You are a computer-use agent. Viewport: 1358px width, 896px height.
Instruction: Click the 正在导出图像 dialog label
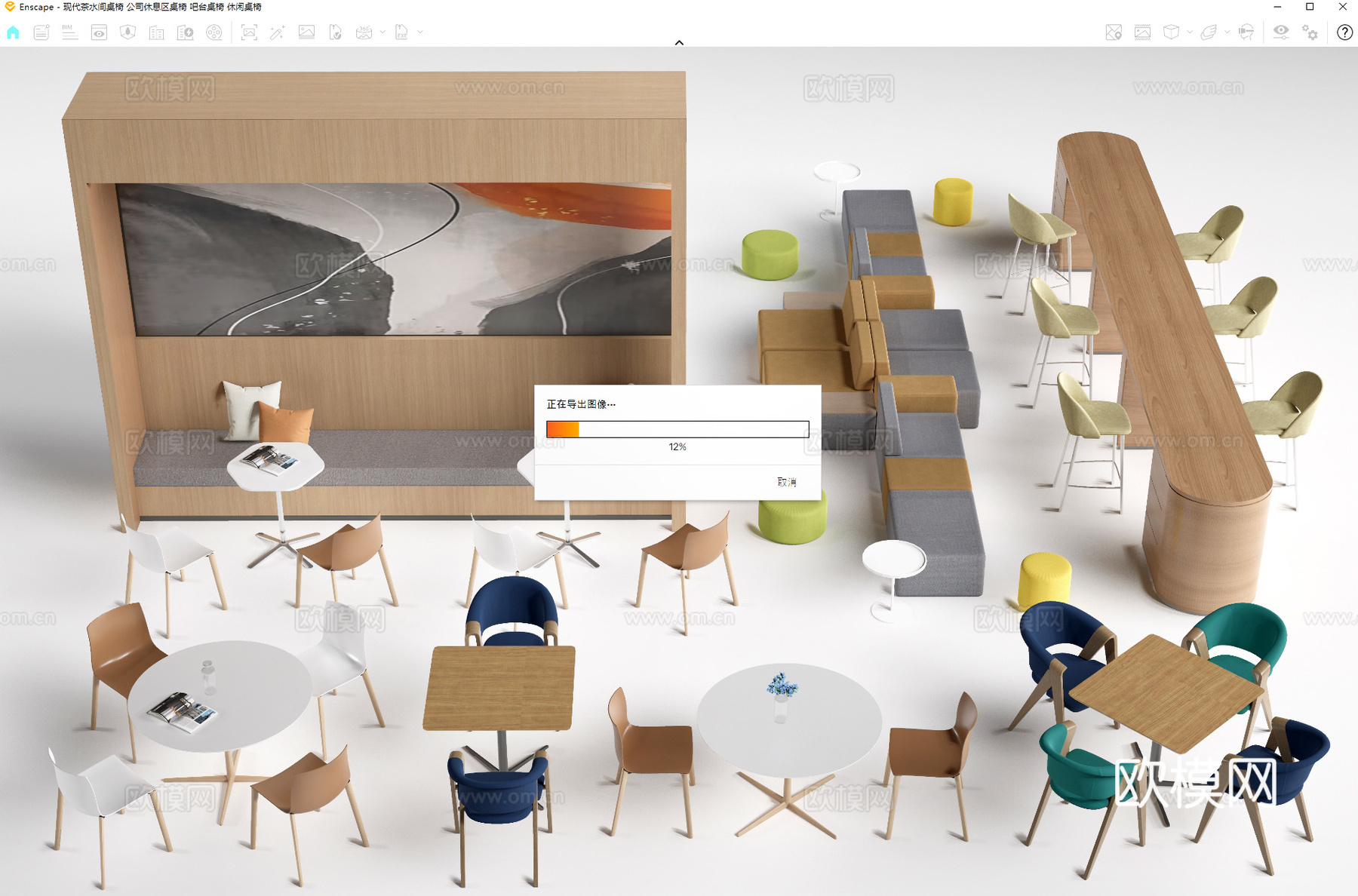(x=581, y=404)
